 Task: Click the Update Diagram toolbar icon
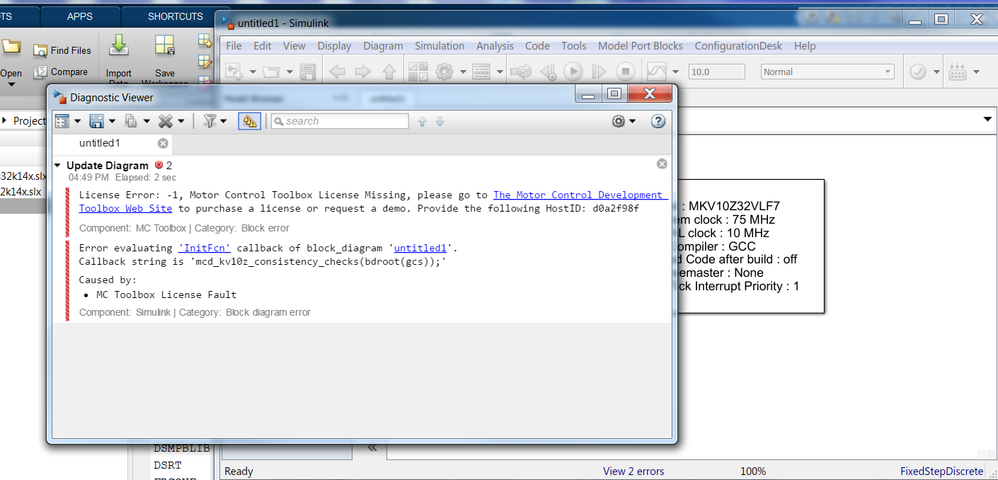pyautogui.click(x=521, y=72)
